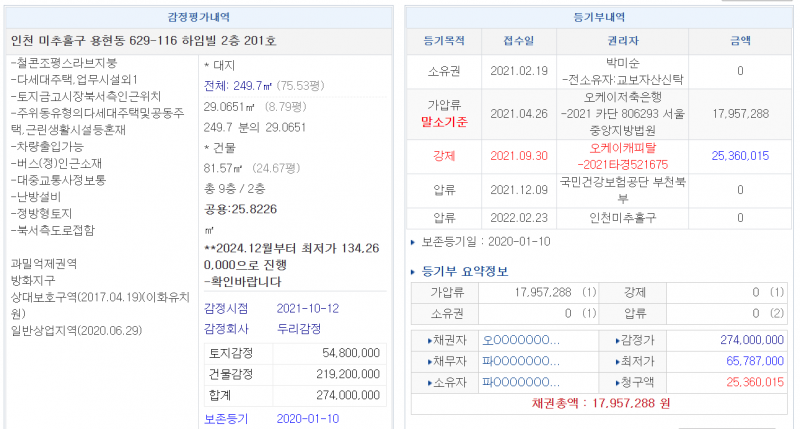Viewport: 800px width, 429px height.
Task: Click the arrow bullet beside 보존등기일
Action: coord(414,242)
